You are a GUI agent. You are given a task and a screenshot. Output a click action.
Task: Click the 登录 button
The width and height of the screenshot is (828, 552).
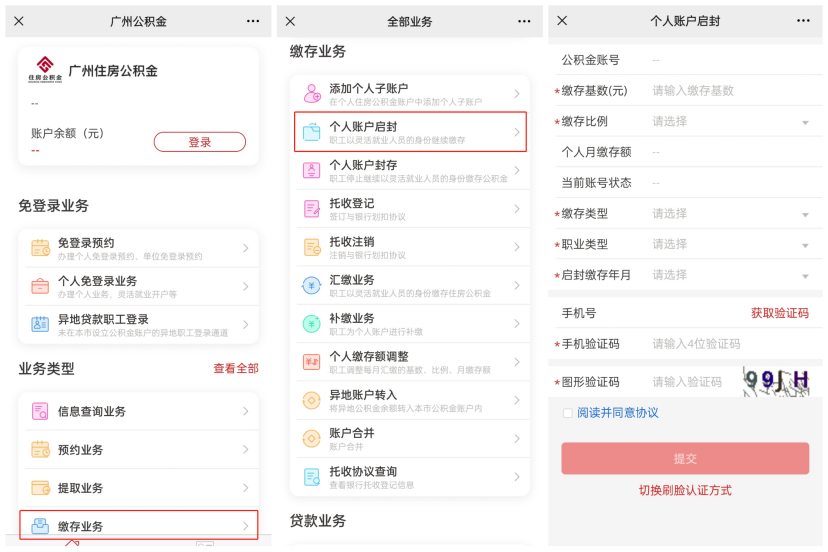(200, 142)
